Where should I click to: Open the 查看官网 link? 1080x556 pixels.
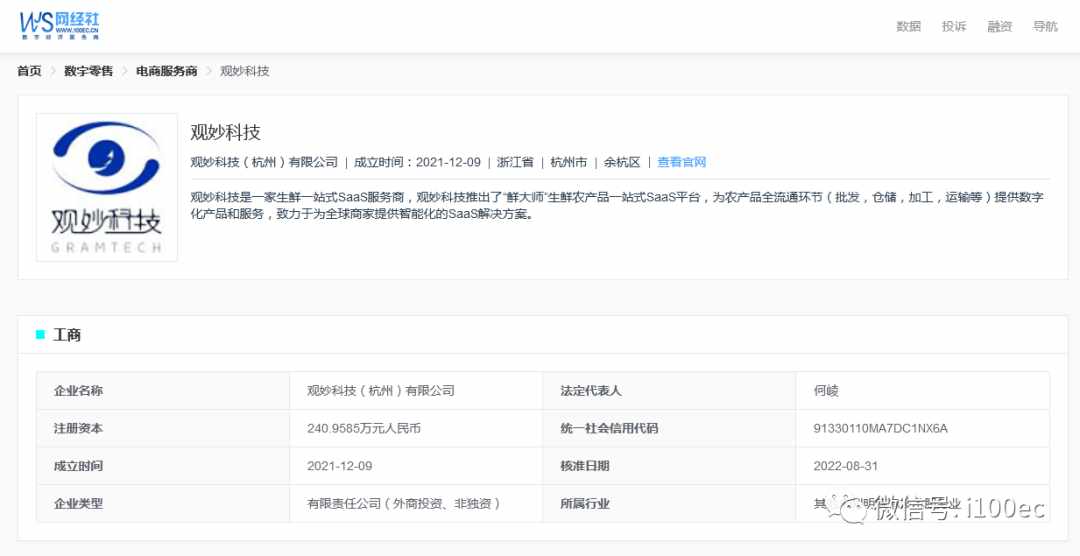tap(682, 163)
